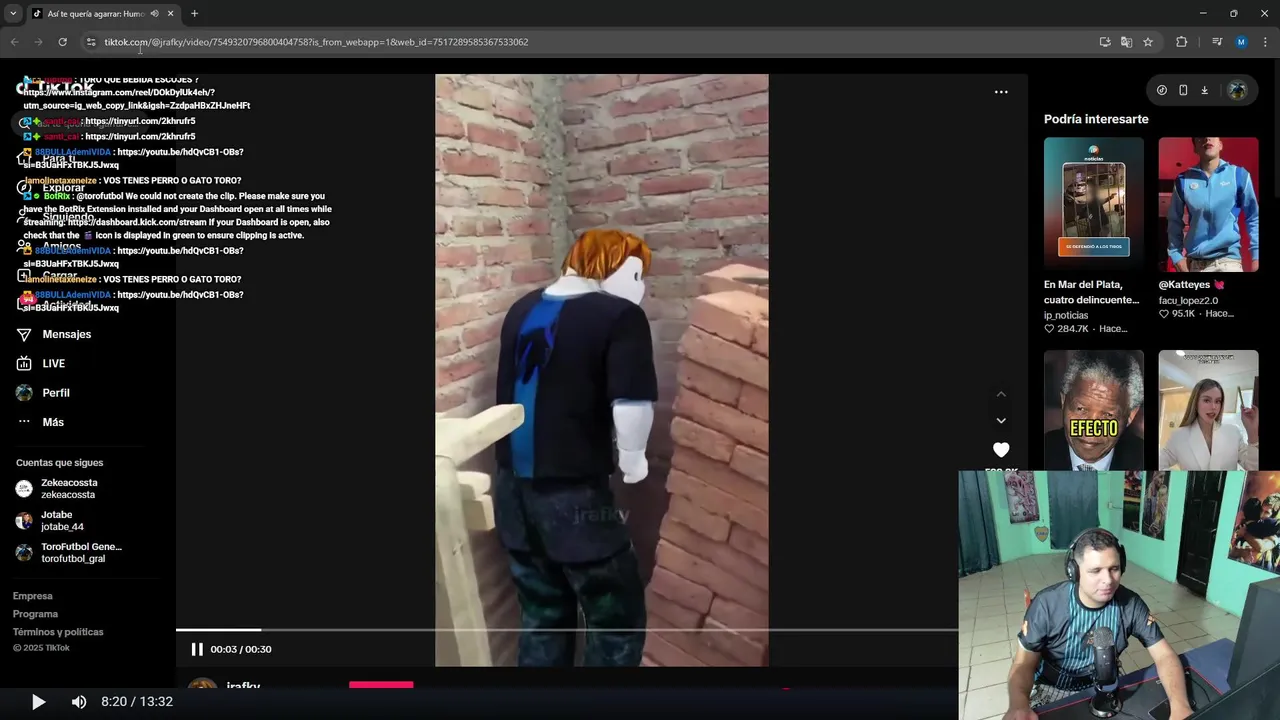
Task: Open a new browser tab
Action: [194, 14]
